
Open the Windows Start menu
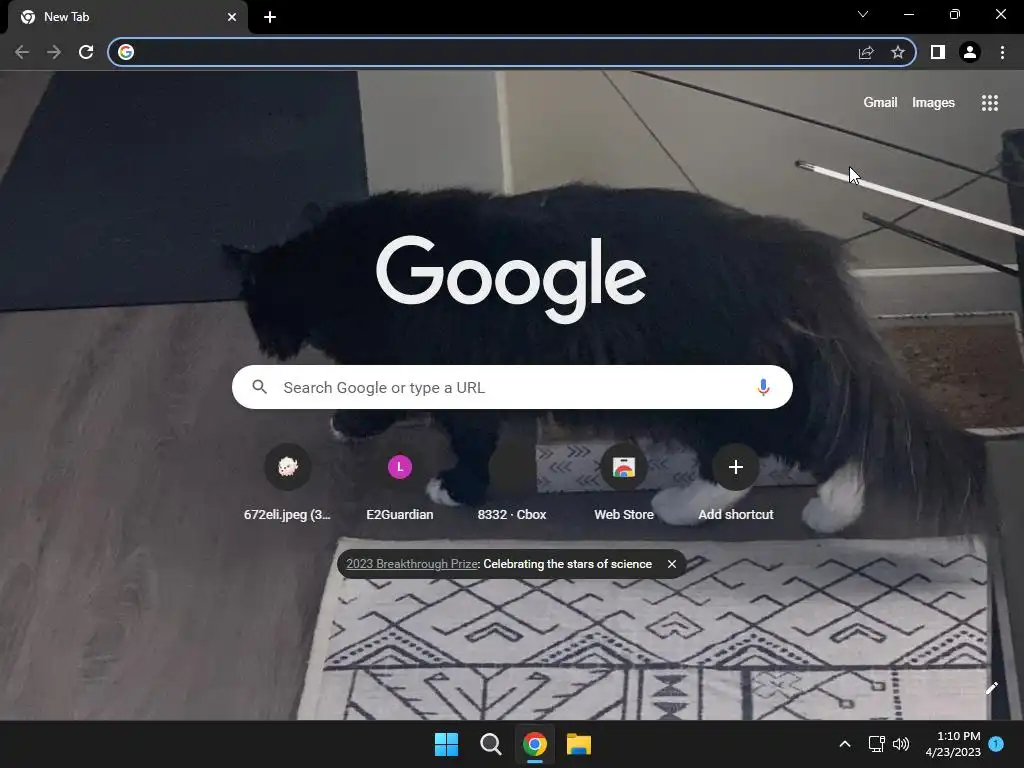[447, 744]
